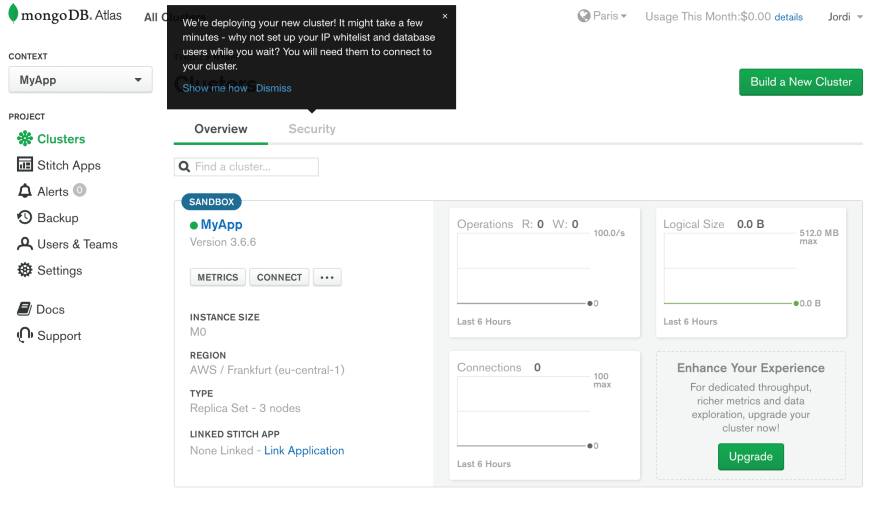880x512 pixels.
Task: Click Link Application link
Action: [x=304, y=450]
